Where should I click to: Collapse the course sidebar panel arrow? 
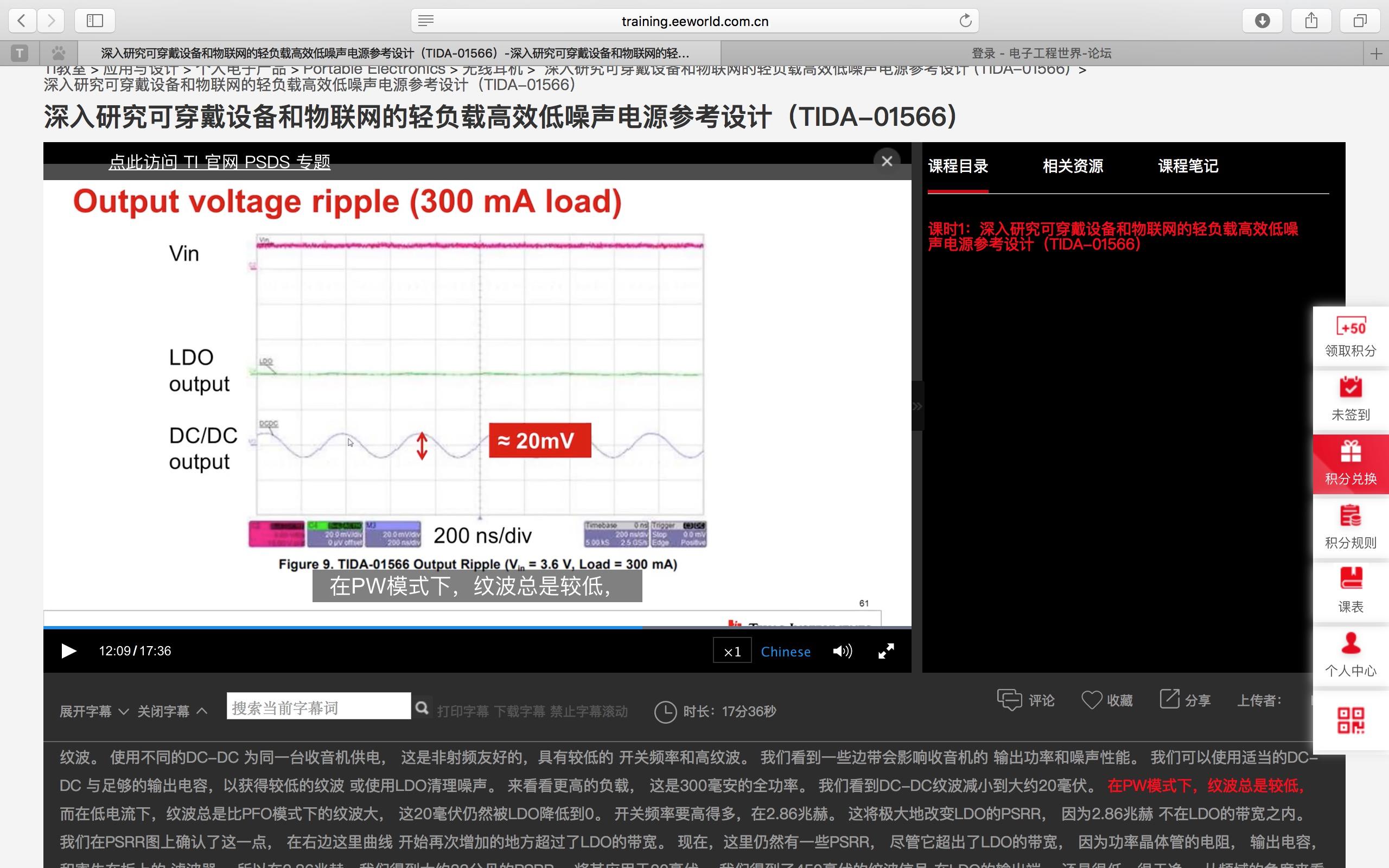point(917,406)
